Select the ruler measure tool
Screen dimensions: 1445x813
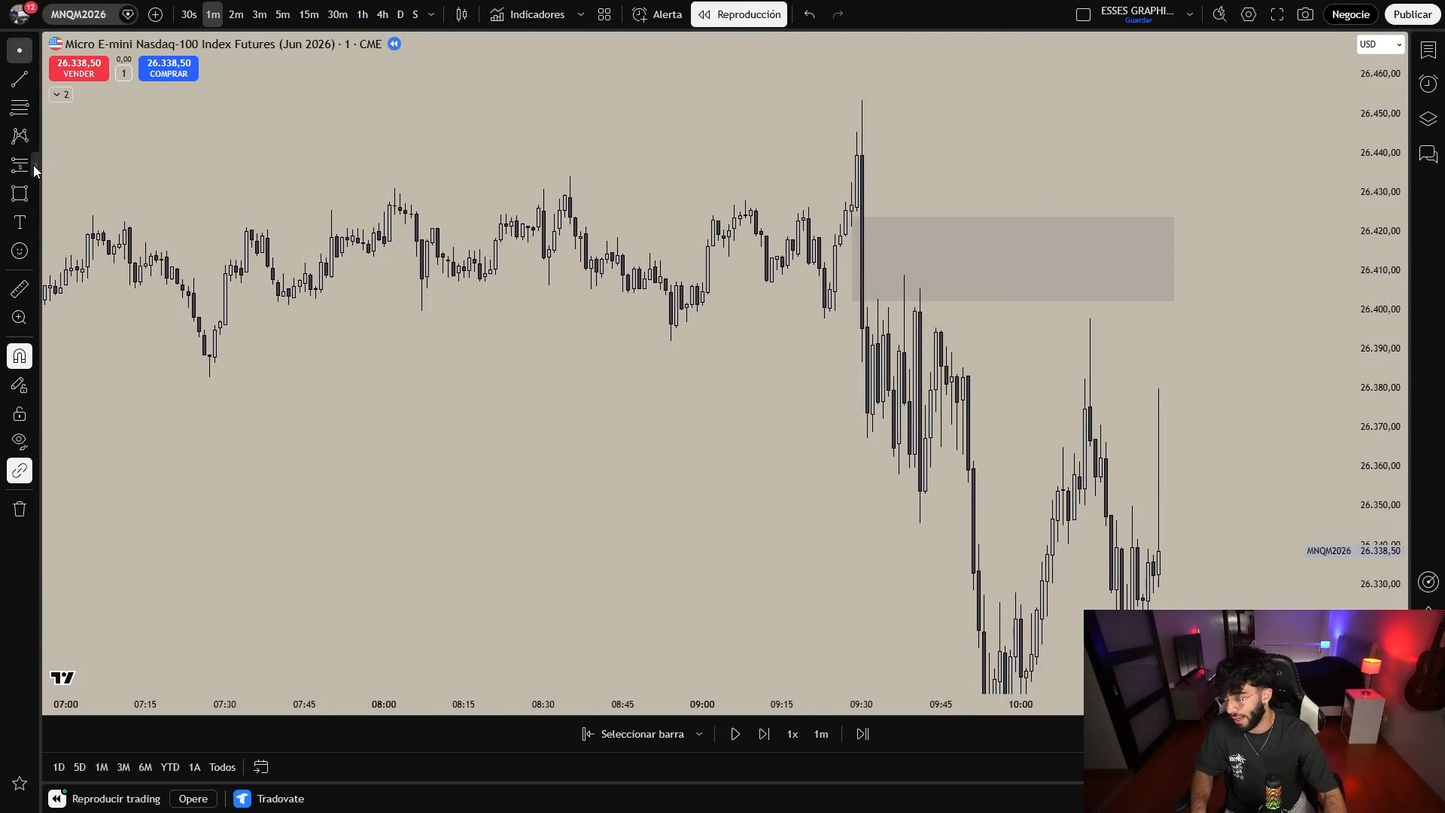[19, 289]
